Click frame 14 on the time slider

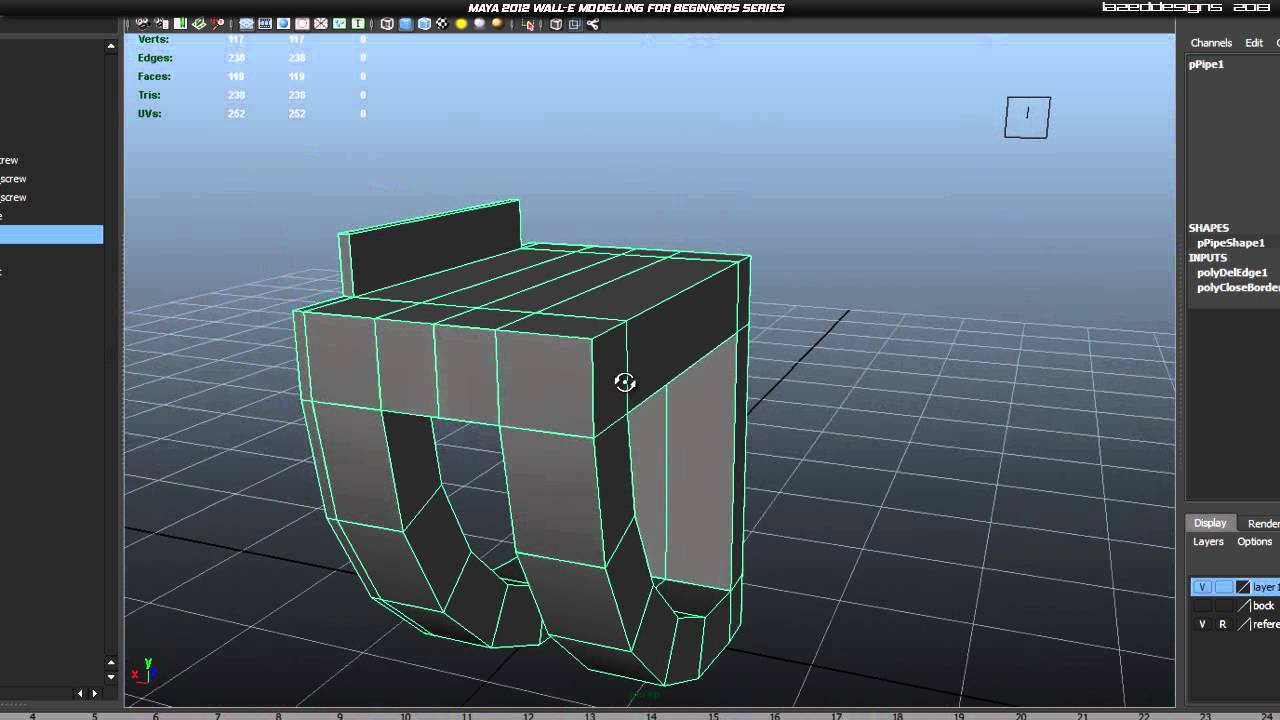651,715
